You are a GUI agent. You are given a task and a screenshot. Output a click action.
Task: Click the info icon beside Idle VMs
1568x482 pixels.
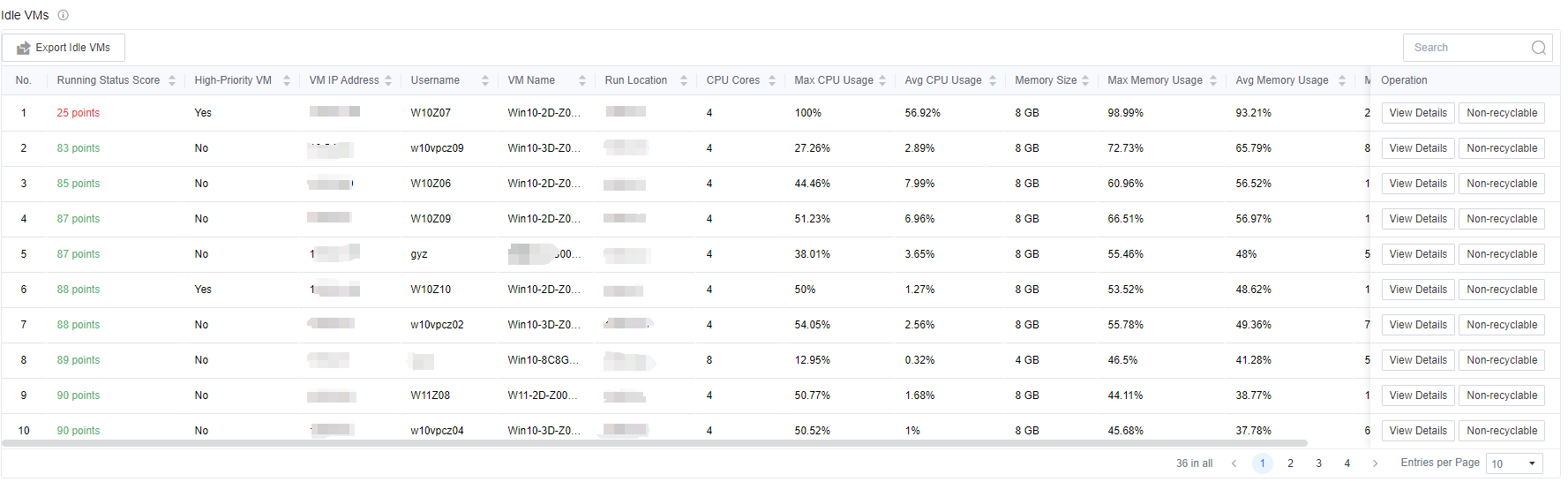coord(63,15)
